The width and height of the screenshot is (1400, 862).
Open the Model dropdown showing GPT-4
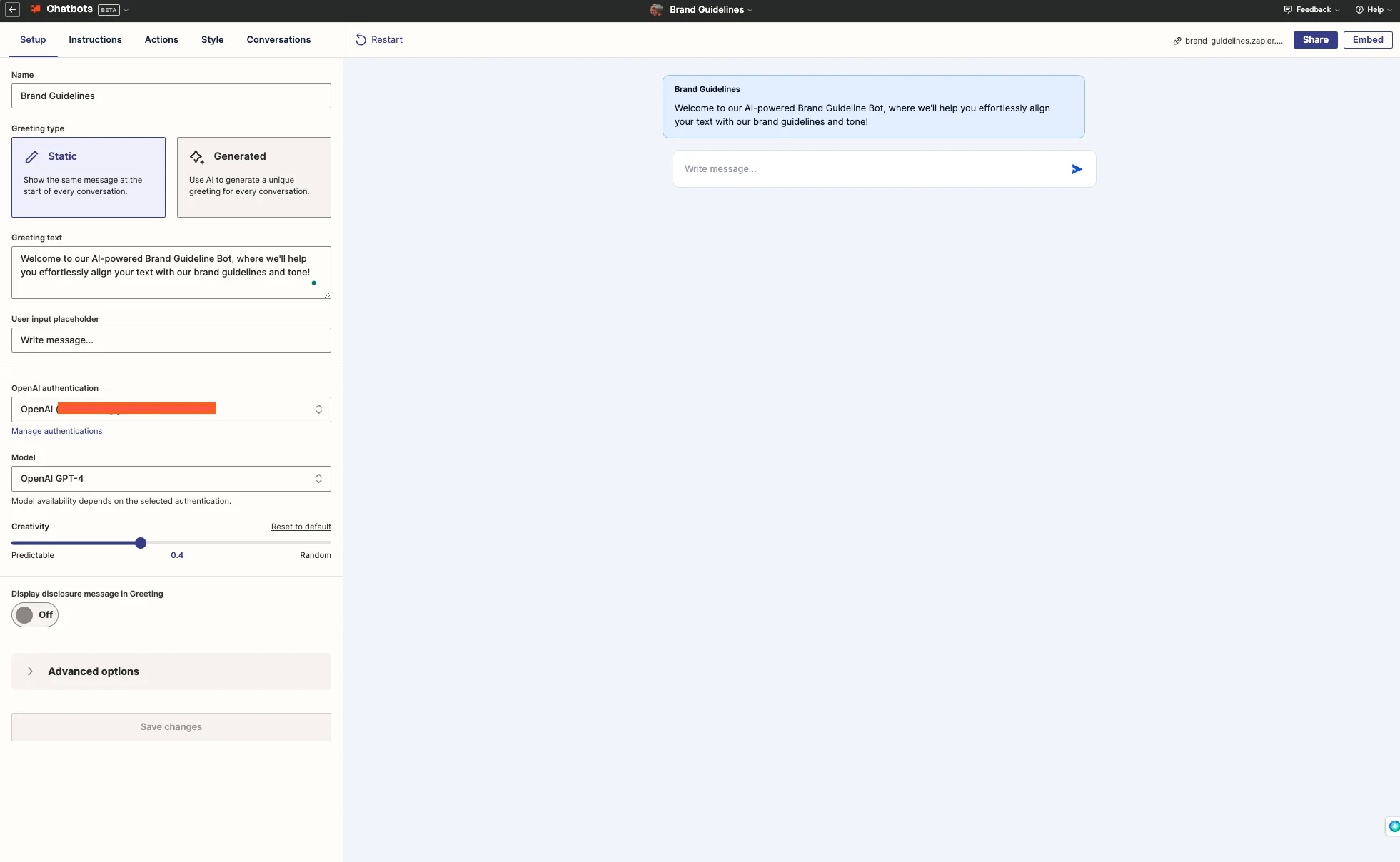171,479
